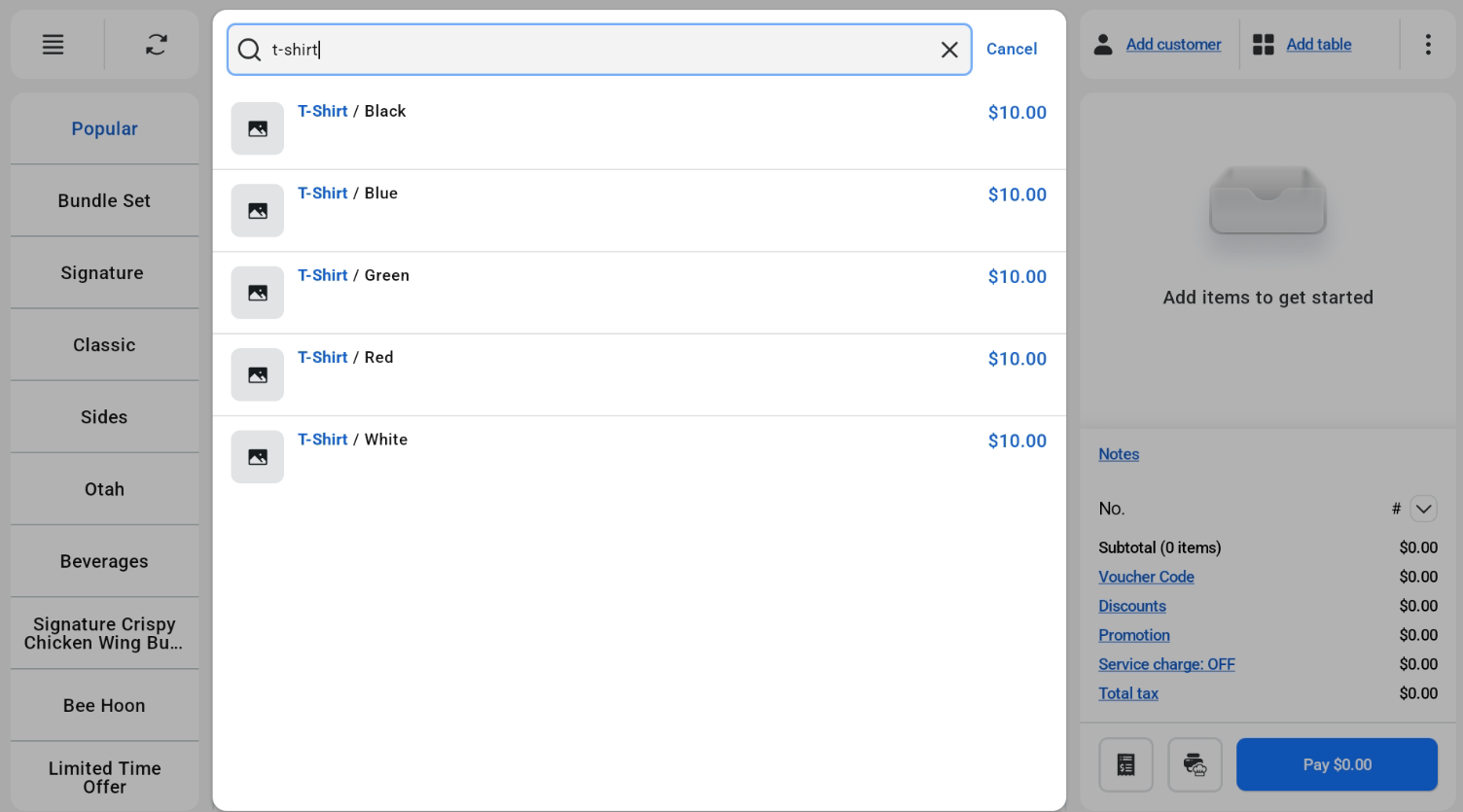The image size is (1463, 812).
Task: Select the T-Shirt / Blue result
Action: [x=639, y=211]
